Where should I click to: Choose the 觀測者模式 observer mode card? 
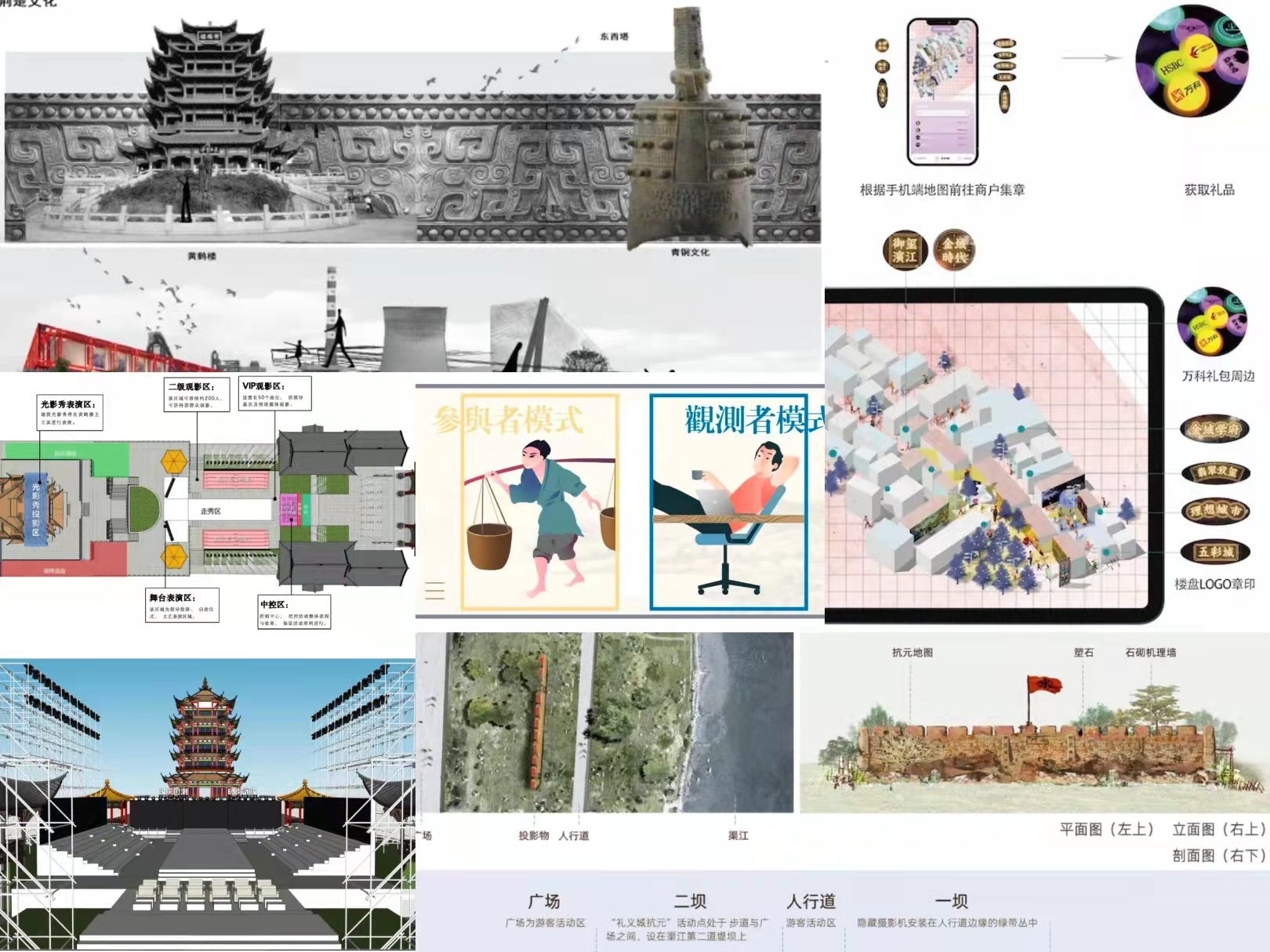point(728,503)
